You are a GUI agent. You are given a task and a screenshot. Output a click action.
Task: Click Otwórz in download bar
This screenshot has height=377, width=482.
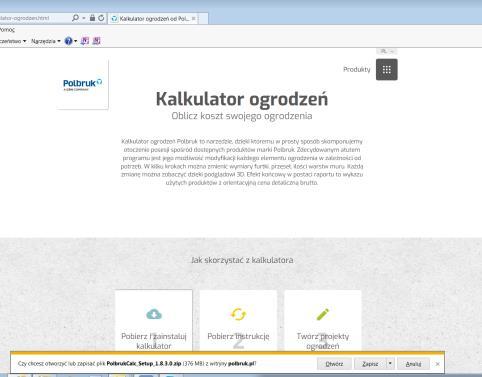(x=334, y=364)
